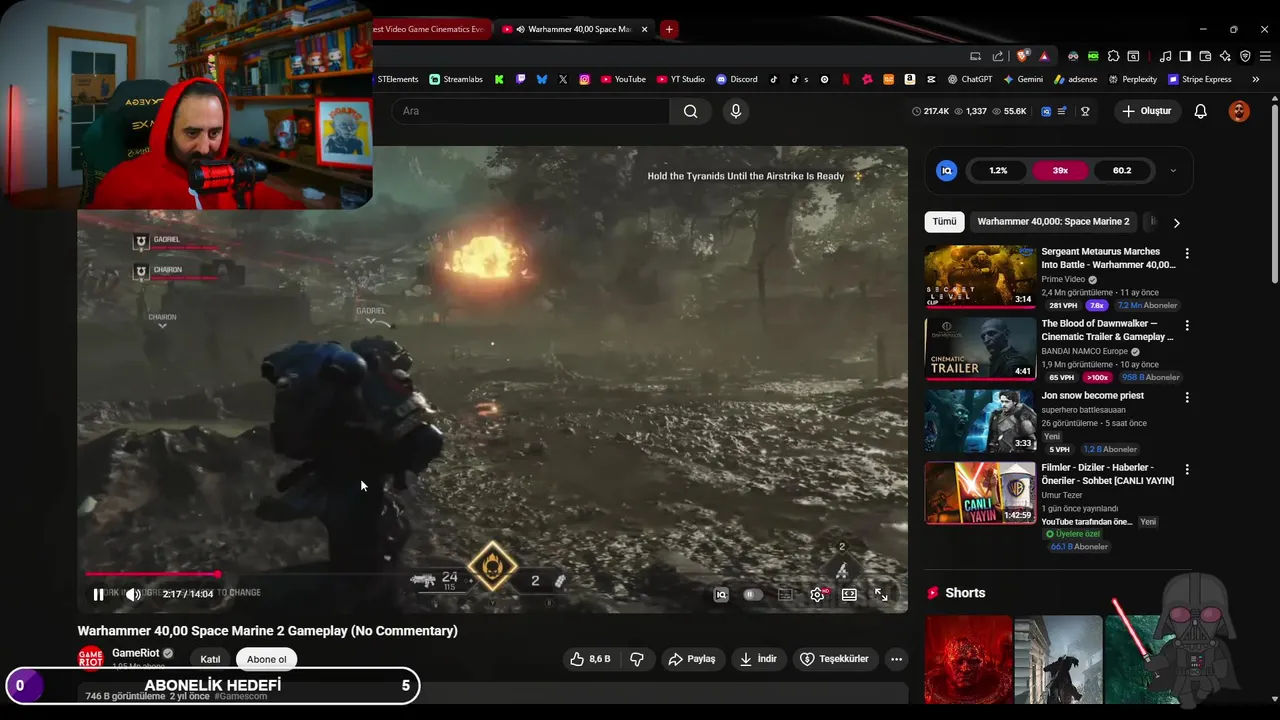Select the Warhammer 40,000: Space Marine 2 chip
Viewport: 1280px width, 720px height.
point(1053,222)
